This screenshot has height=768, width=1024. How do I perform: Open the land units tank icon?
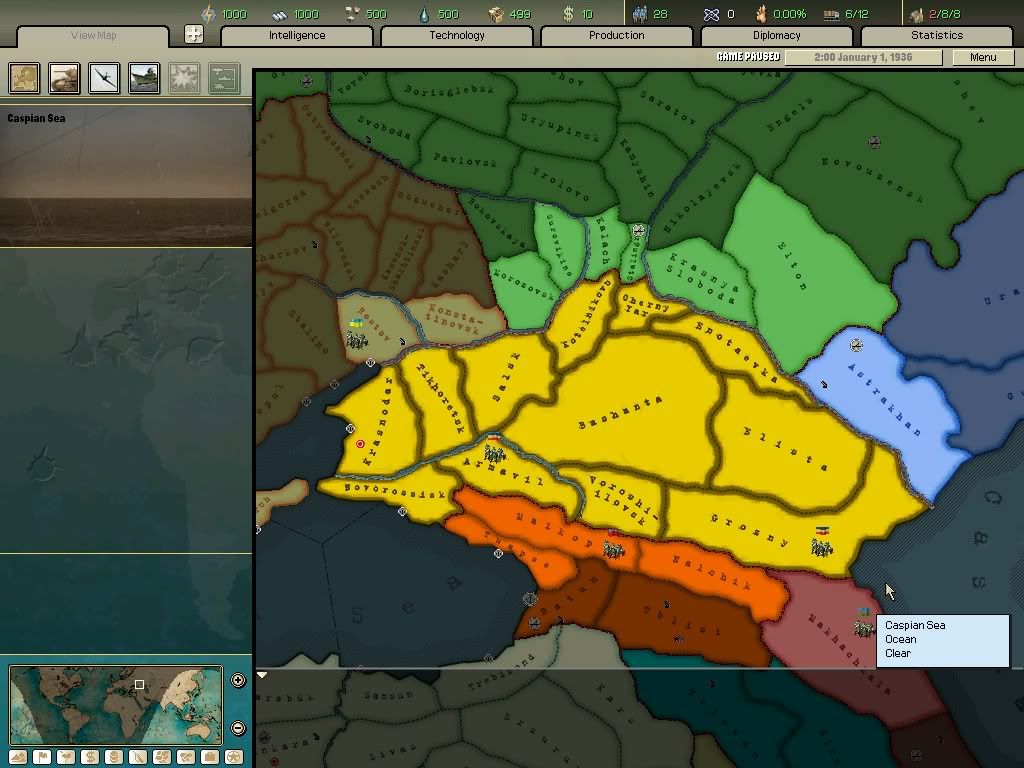(x=64, y=78)
